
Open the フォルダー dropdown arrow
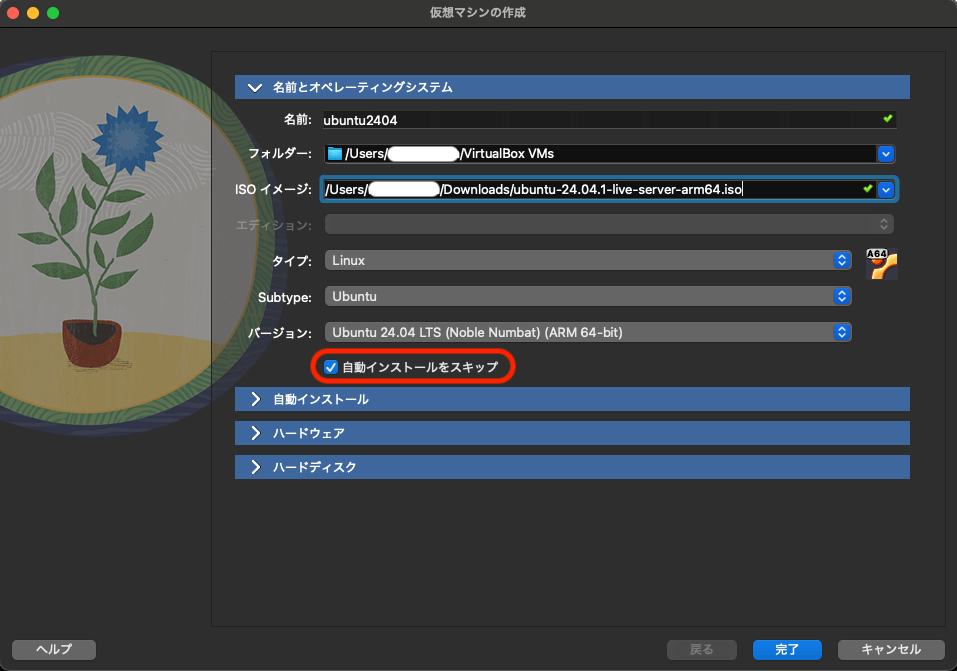click(x=886, y=154)
